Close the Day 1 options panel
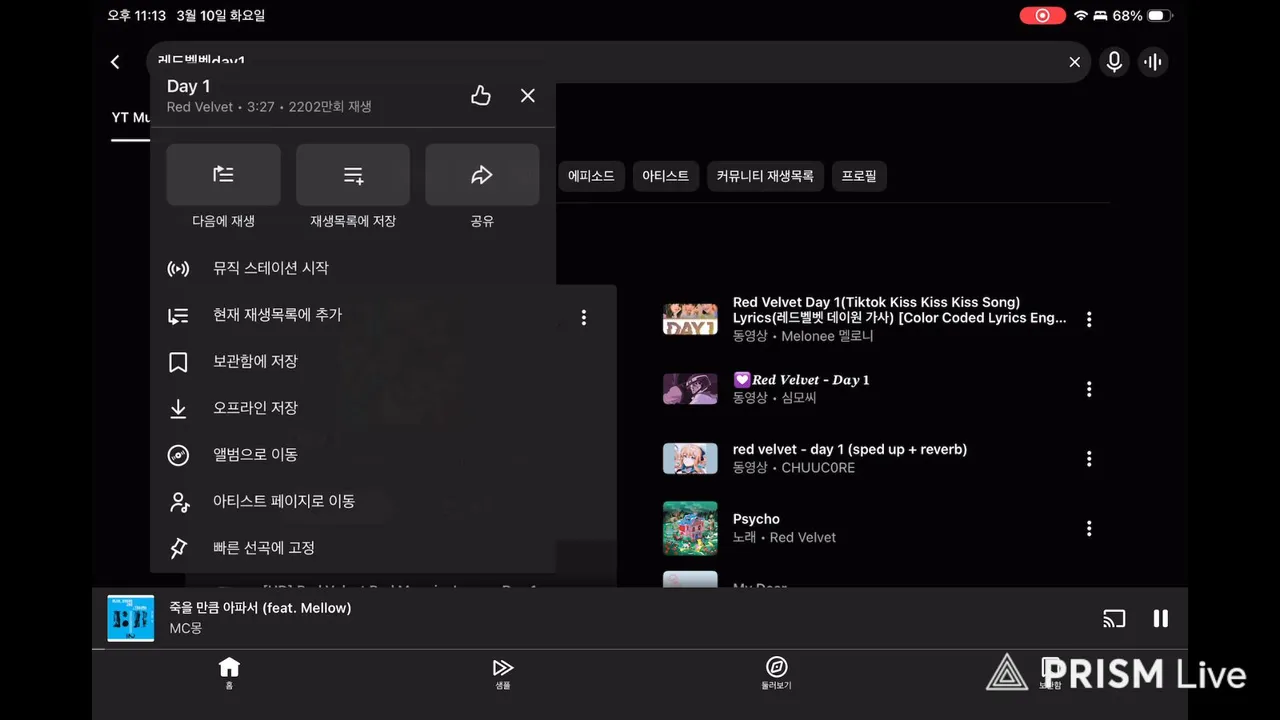Screen dimensions: 1280x720 coord(528,95)
